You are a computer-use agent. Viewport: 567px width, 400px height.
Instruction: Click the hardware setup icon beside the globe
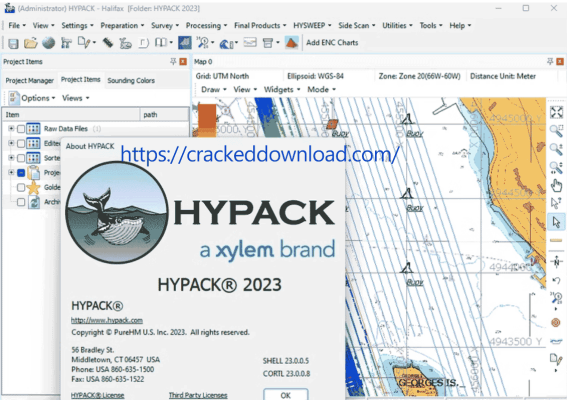(x=66, y=43)
